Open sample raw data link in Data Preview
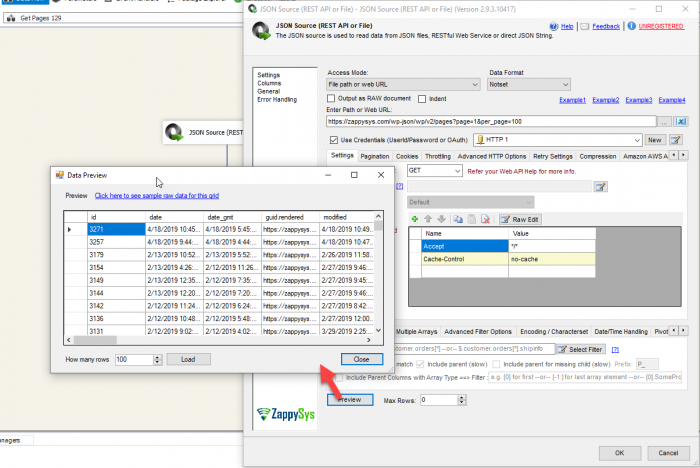Screen dimensions: 700x468 (x=157, y=196)
